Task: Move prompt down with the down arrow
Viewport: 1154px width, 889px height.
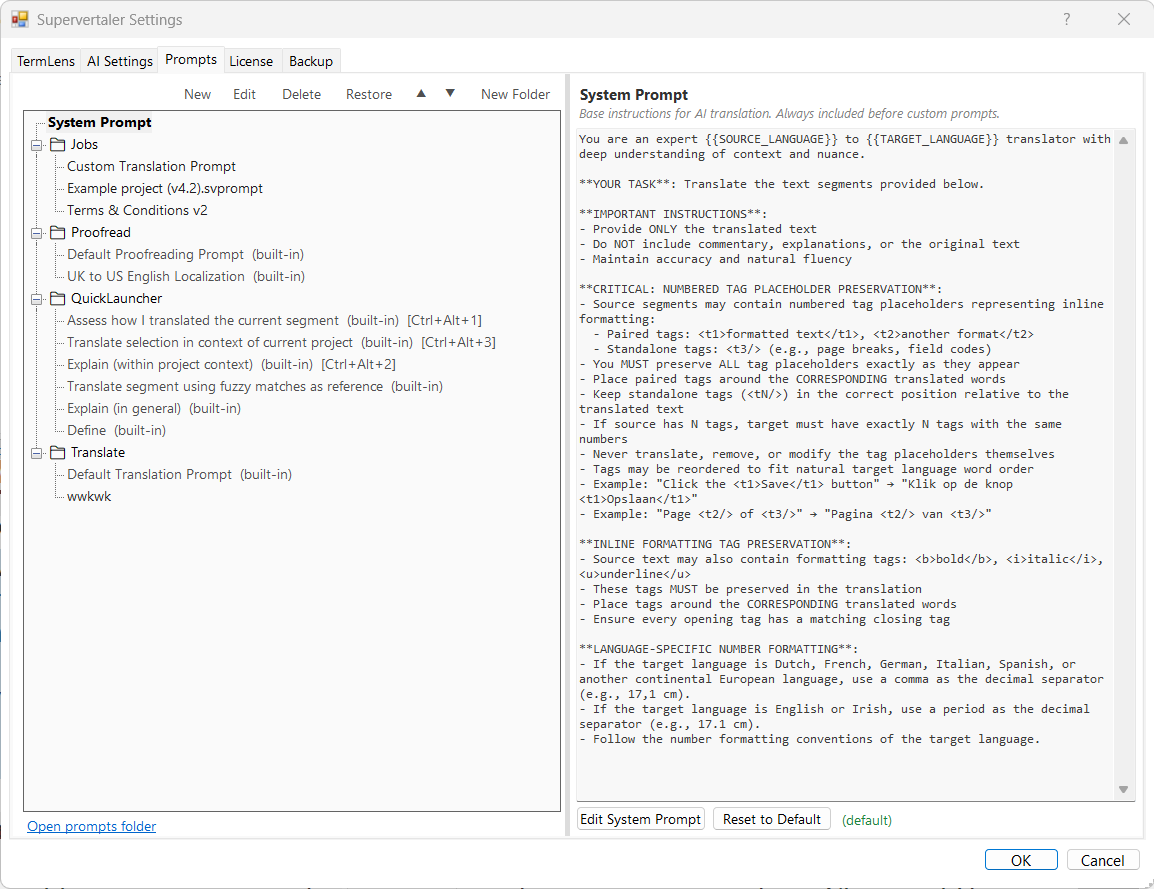Action: [x=450, y=93]
